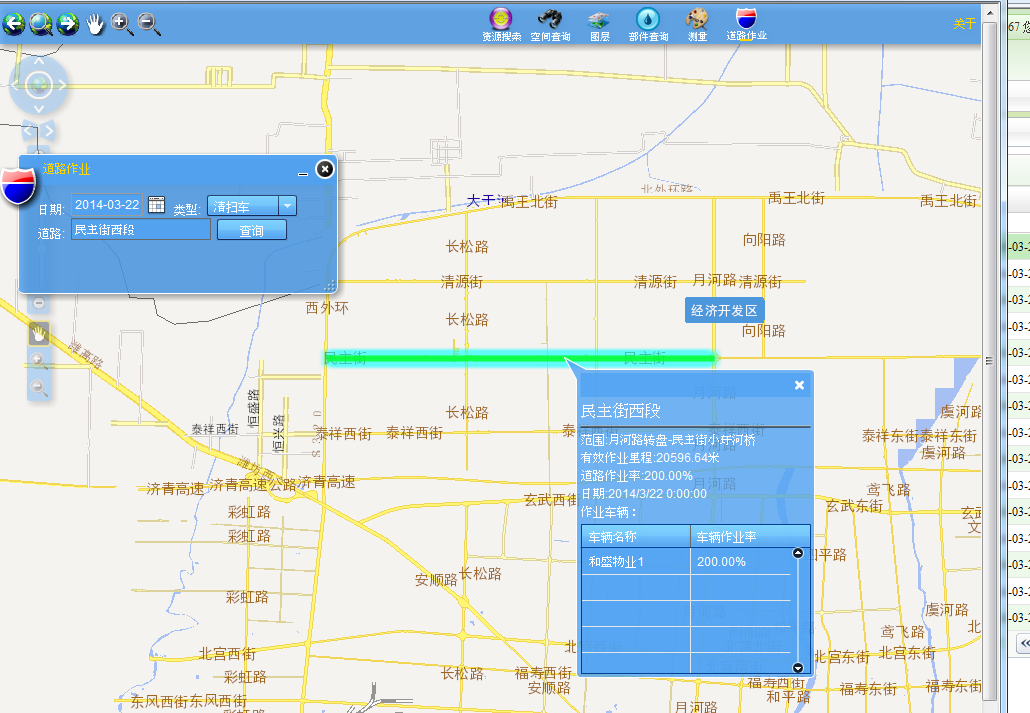Open the date picker calendar icon
The image size is (1030, 713).
156,205
